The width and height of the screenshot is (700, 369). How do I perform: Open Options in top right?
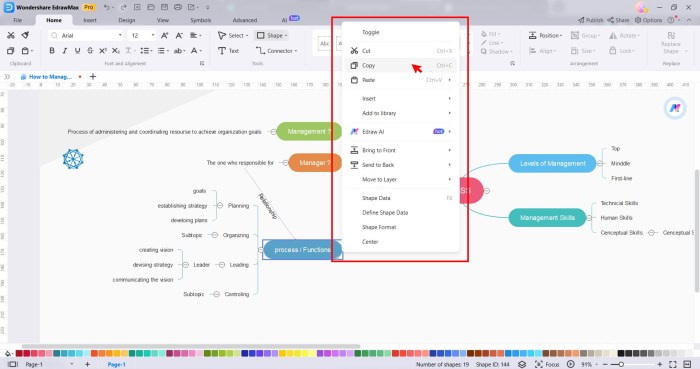click(x=649, y=20)
